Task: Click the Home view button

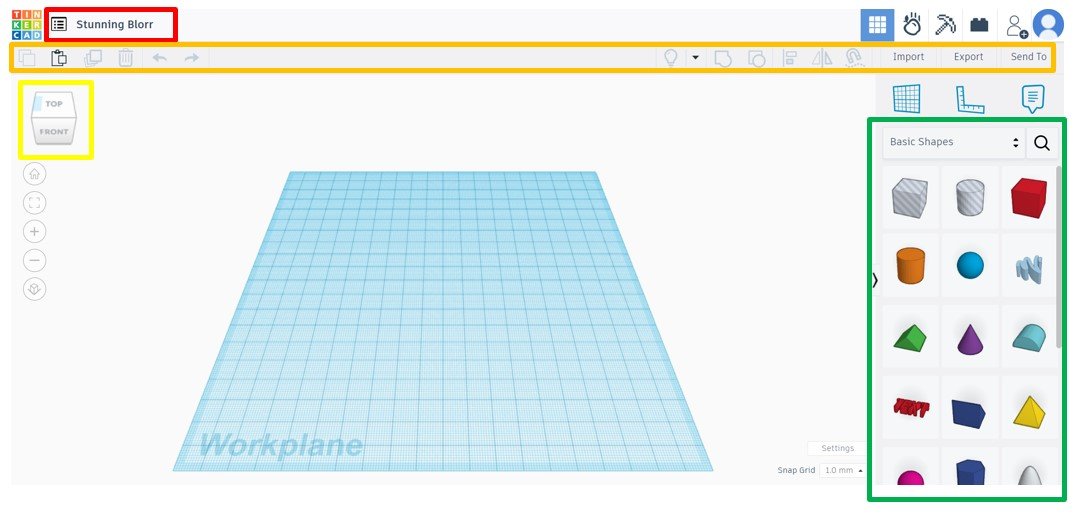Action: 35,174
